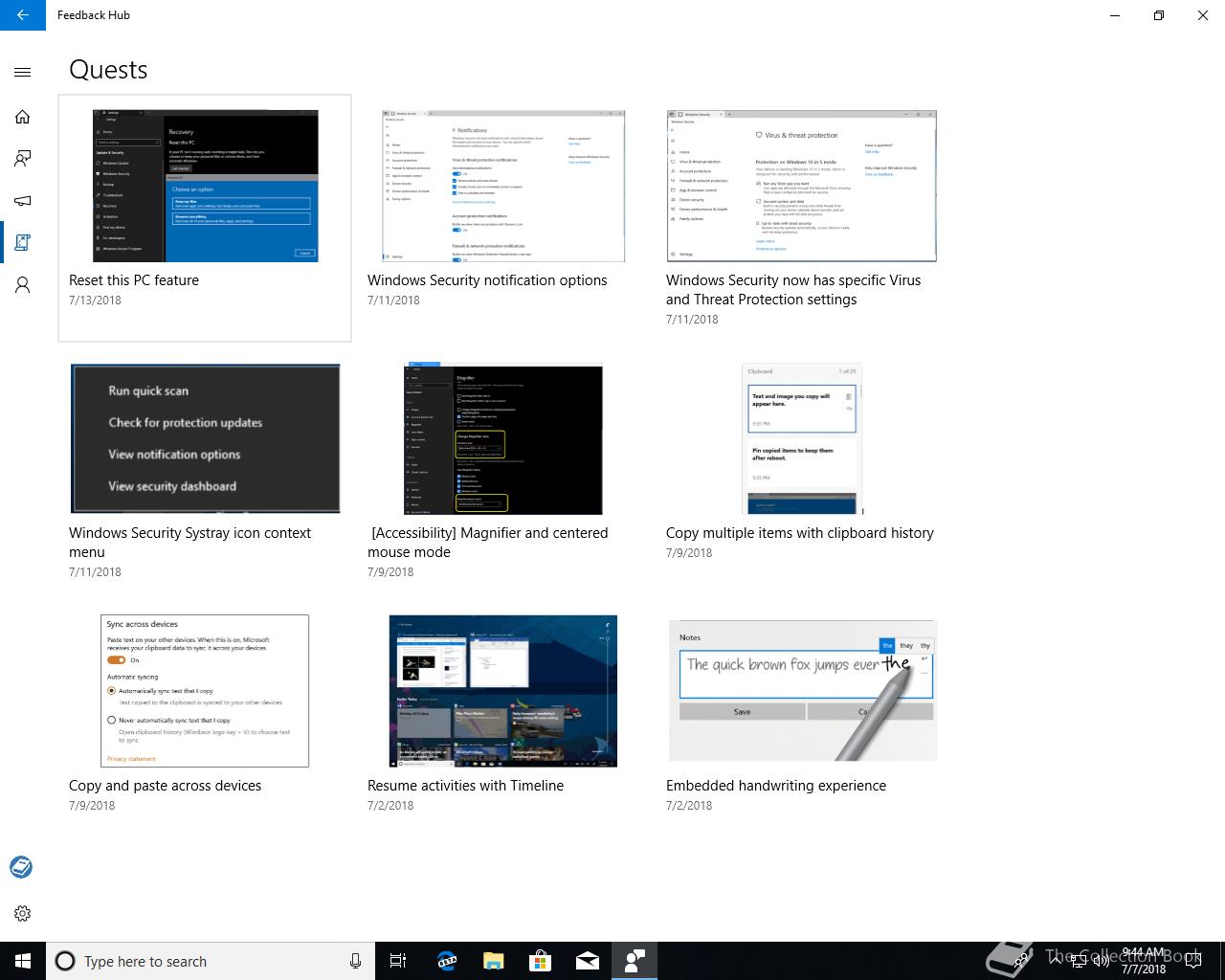Open the Mail app from taskbar

(x=587, y=961)
